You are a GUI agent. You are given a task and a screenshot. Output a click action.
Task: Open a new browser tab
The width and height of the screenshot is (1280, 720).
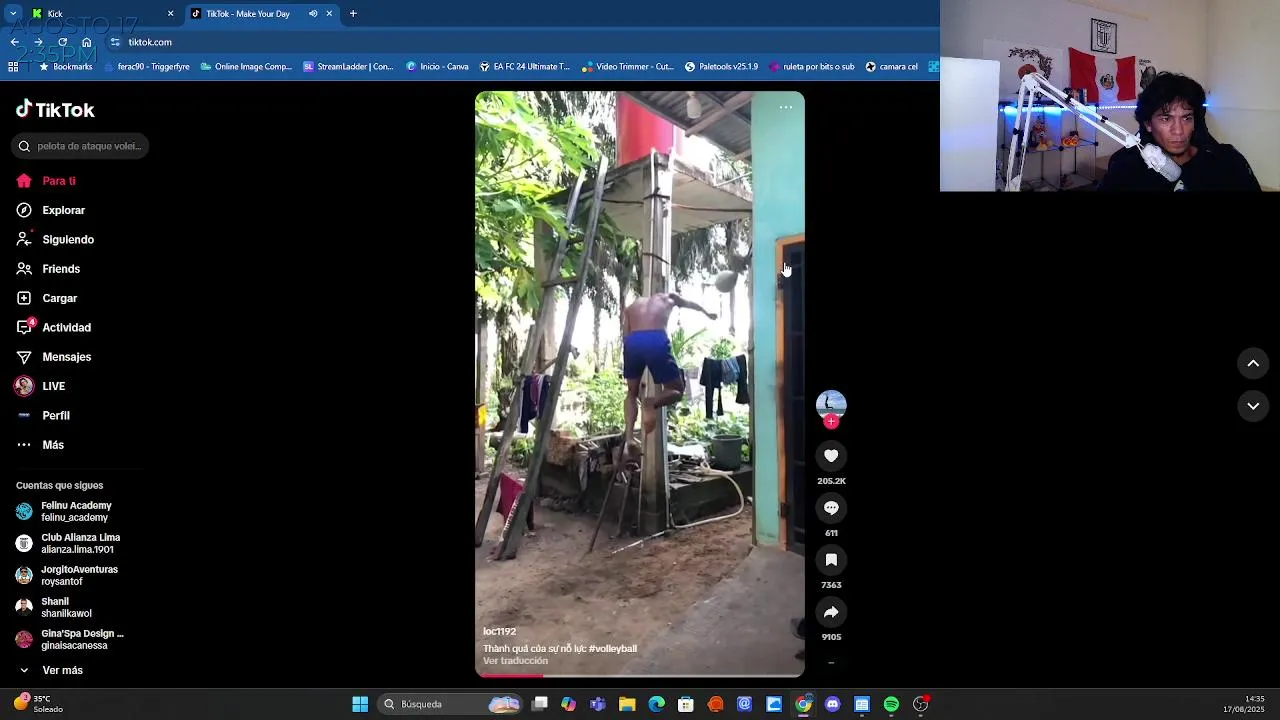(353, 14)
